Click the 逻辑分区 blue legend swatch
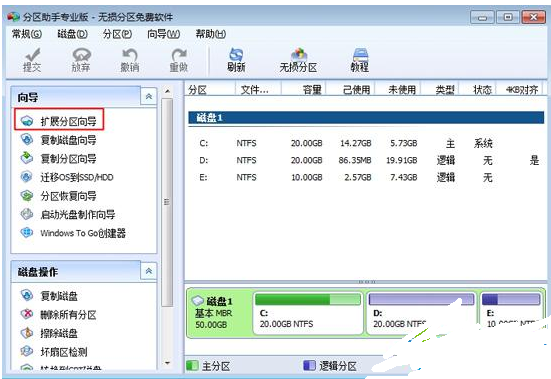The image size is (551, 379). click(x=309, y=365)
